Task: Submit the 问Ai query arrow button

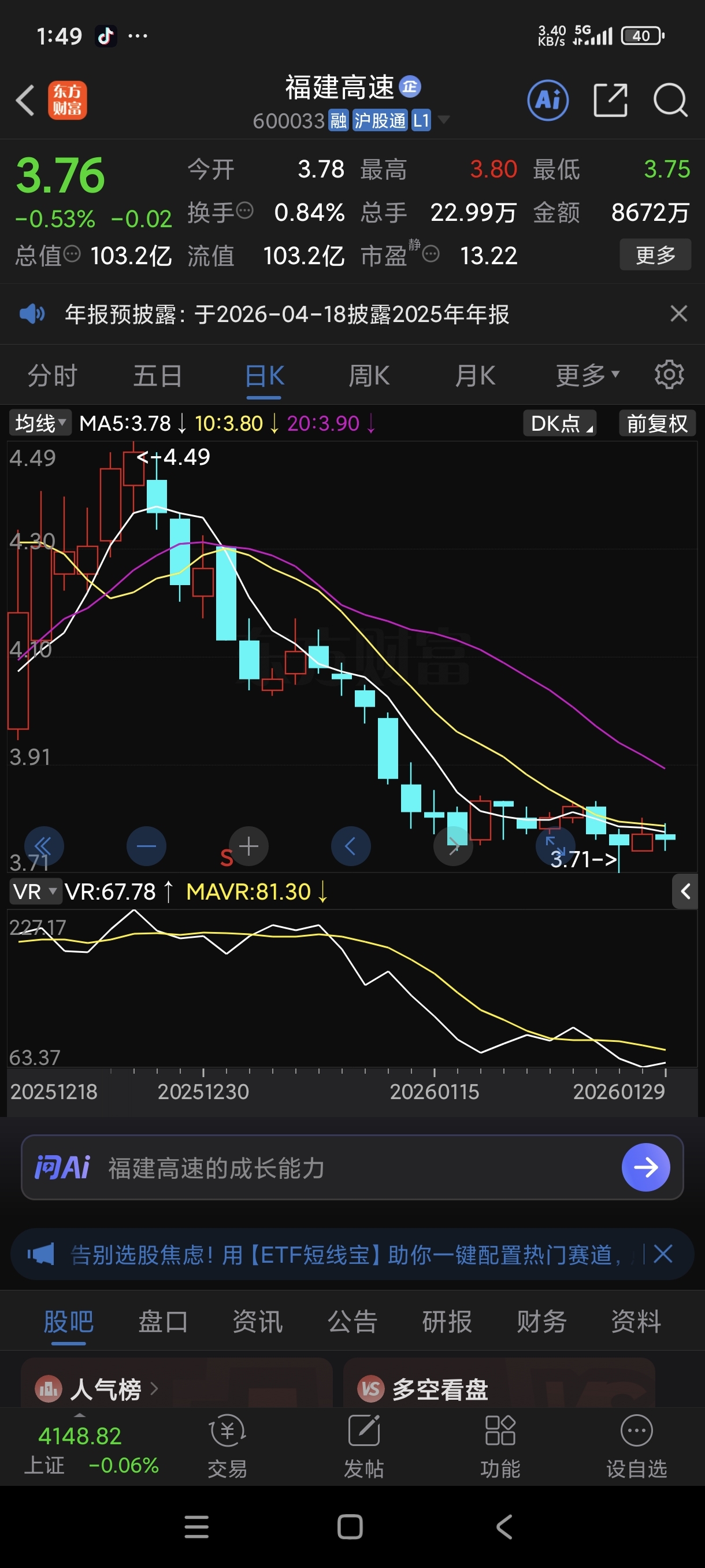Action: [x=645, y=1167]
